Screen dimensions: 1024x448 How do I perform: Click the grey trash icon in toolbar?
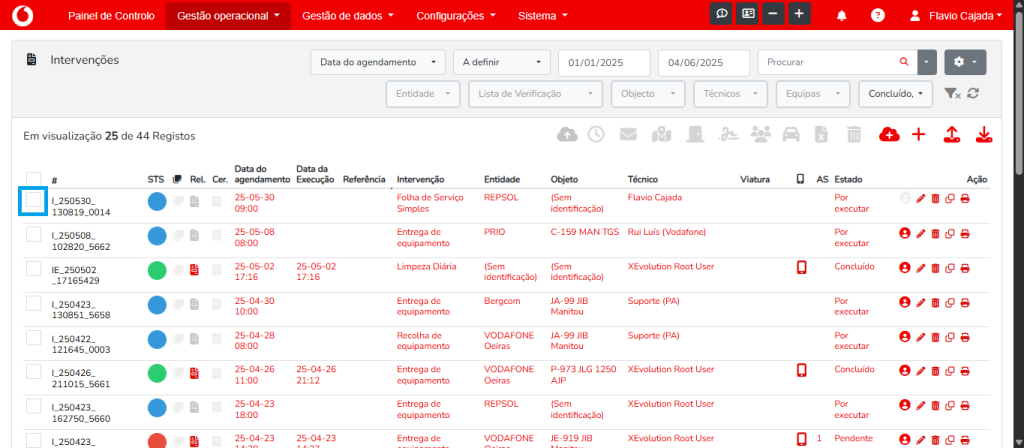[854, 135]
